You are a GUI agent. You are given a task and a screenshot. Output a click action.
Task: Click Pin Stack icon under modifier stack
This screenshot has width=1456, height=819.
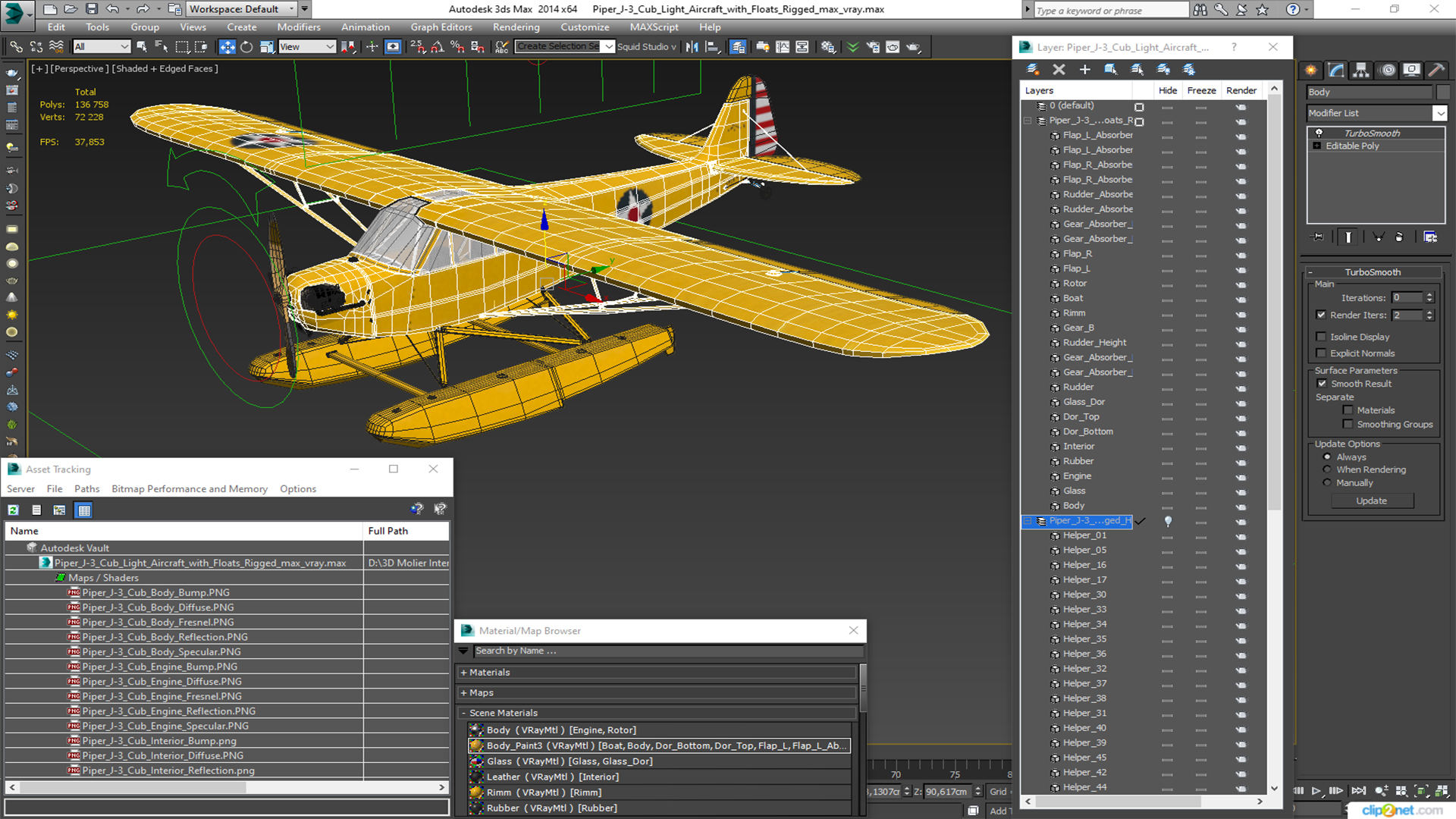coord(1318,237)
